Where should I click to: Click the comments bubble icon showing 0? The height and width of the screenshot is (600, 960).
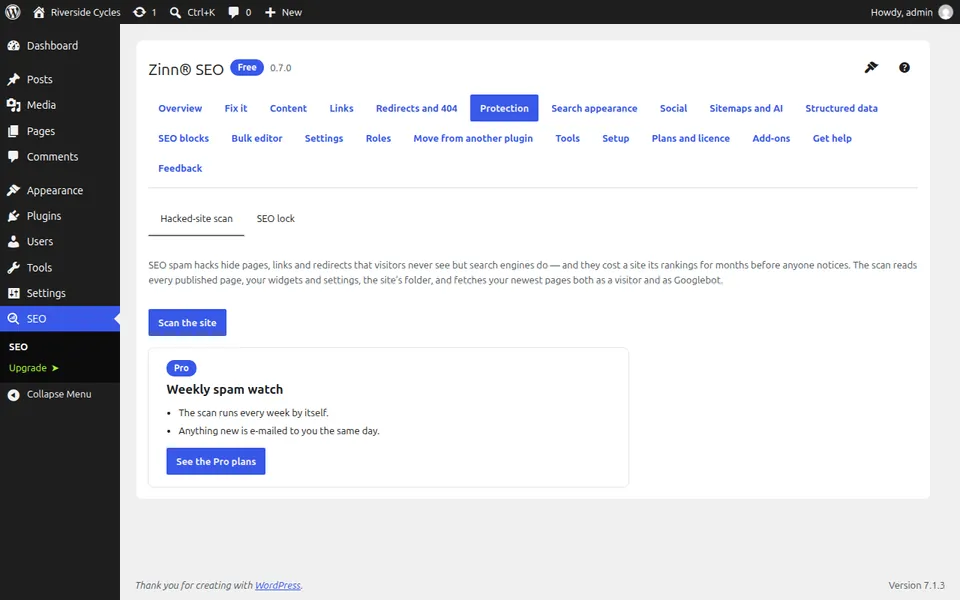233,12
